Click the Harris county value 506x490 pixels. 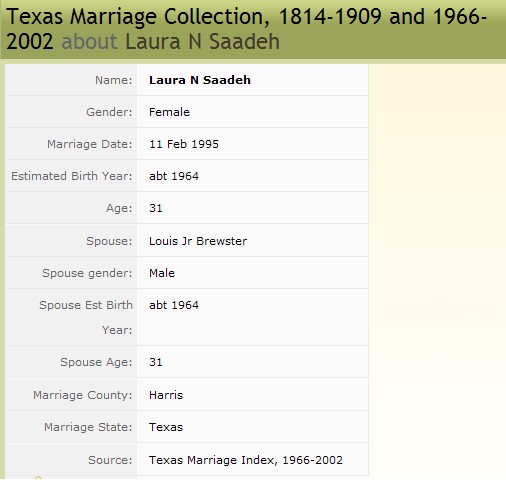click(x=166, y=395)
